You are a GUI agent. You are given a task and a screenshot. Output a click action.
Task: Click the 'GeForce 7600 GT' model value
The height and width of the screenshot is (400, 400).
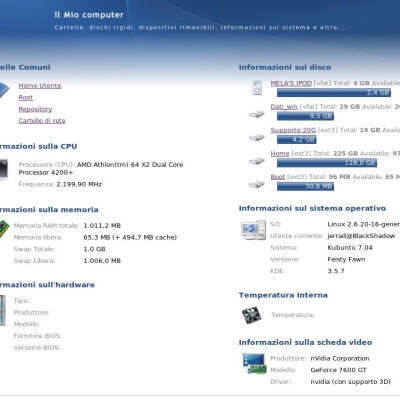point(338,370)
